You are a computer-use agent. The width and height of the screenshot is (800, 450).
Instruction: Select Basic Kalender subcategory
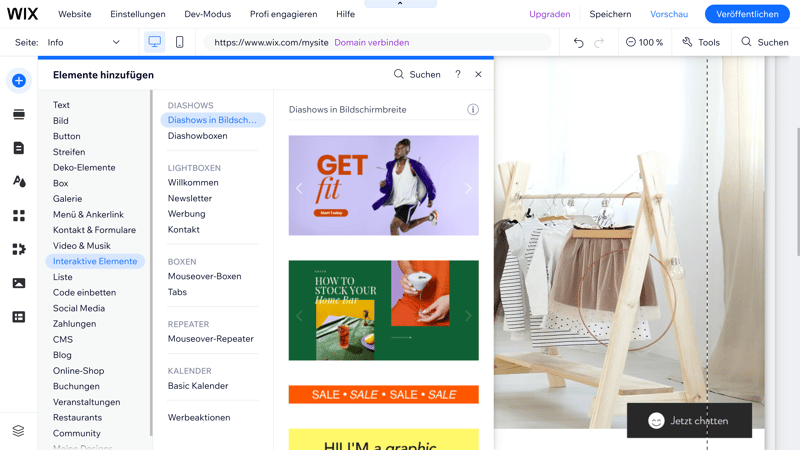(198, 386)
